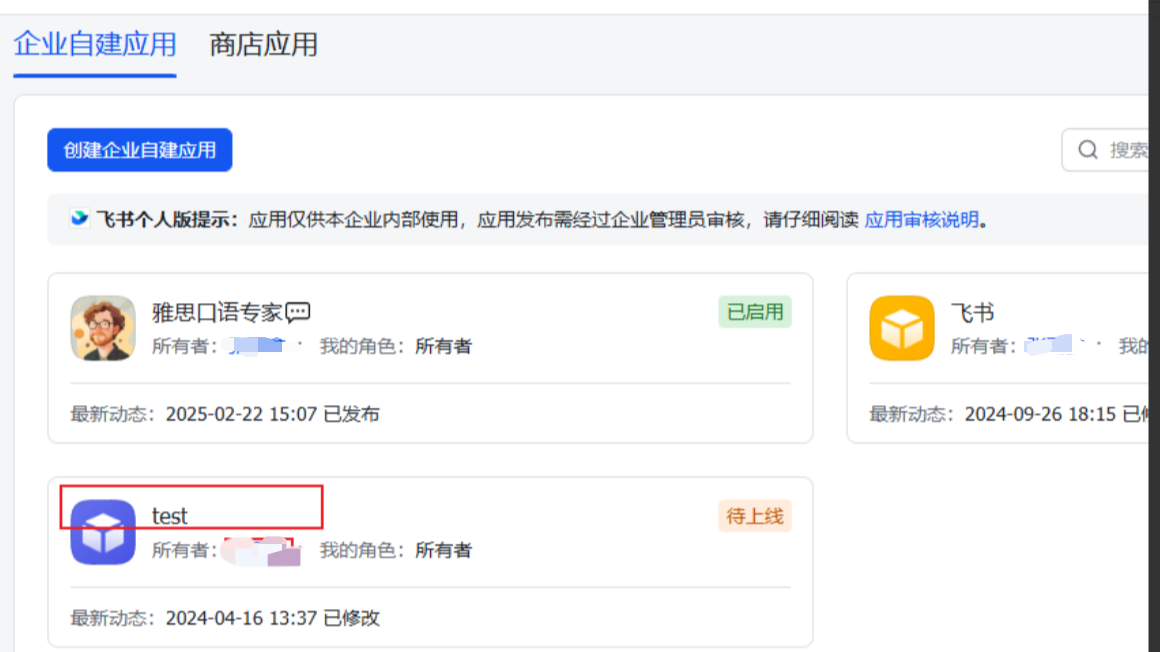
Task: Open the 飞书 app by its name
Action: point(972,313)
